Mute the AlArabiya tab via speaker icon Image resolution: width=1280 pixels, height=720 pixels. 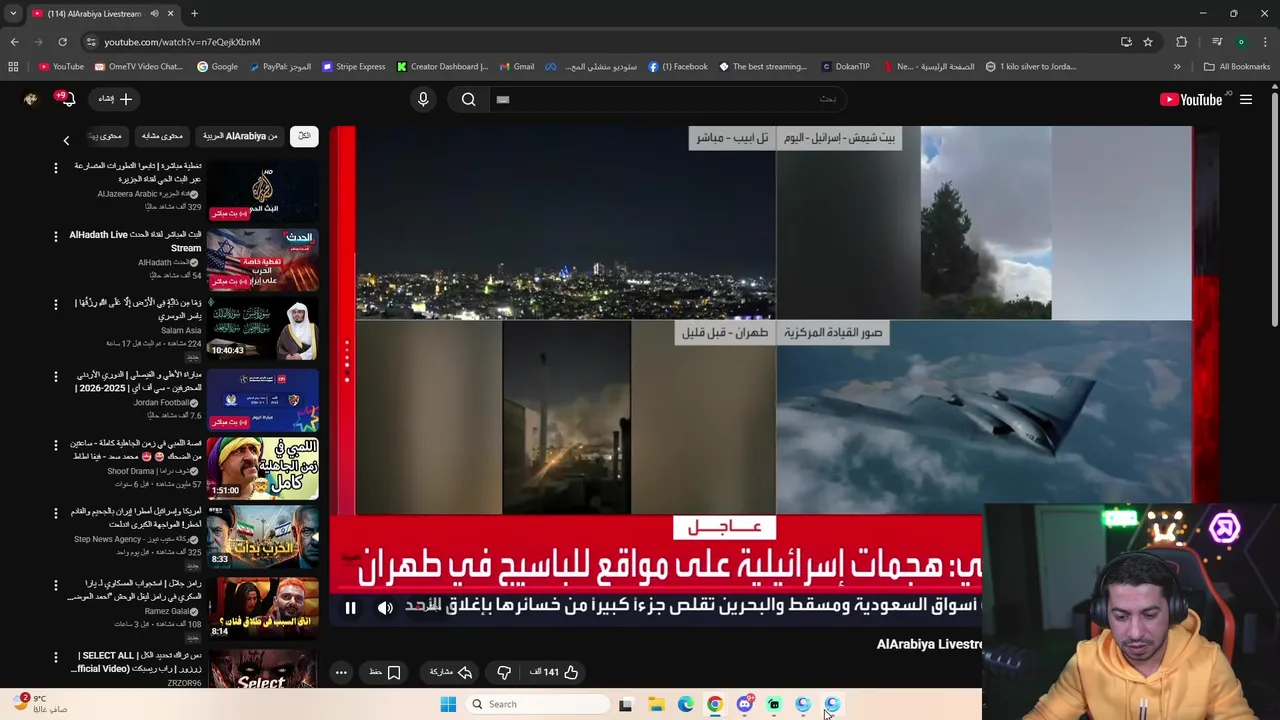(x=154, y=14)
